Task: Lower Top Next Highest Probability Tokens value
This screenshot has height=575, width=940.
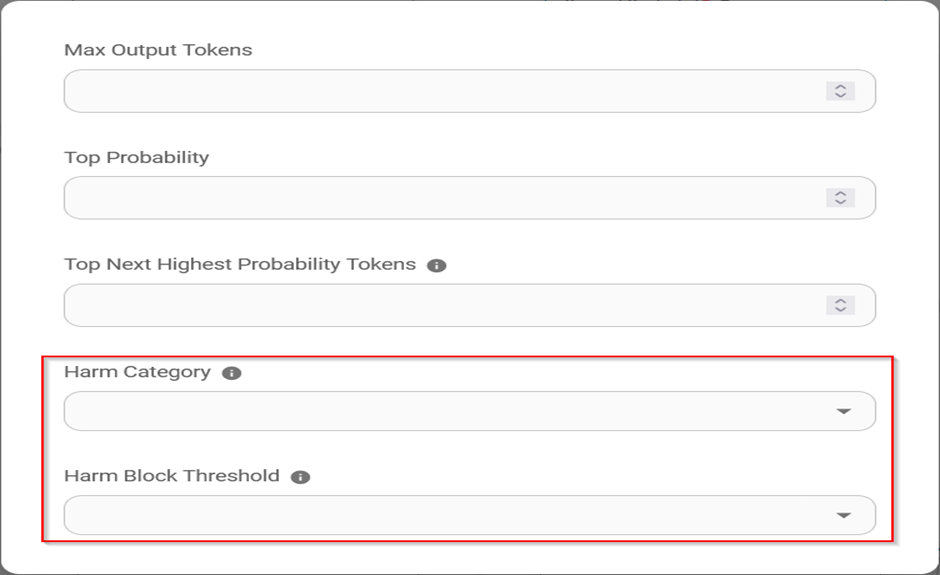Action: pos(841,309)
